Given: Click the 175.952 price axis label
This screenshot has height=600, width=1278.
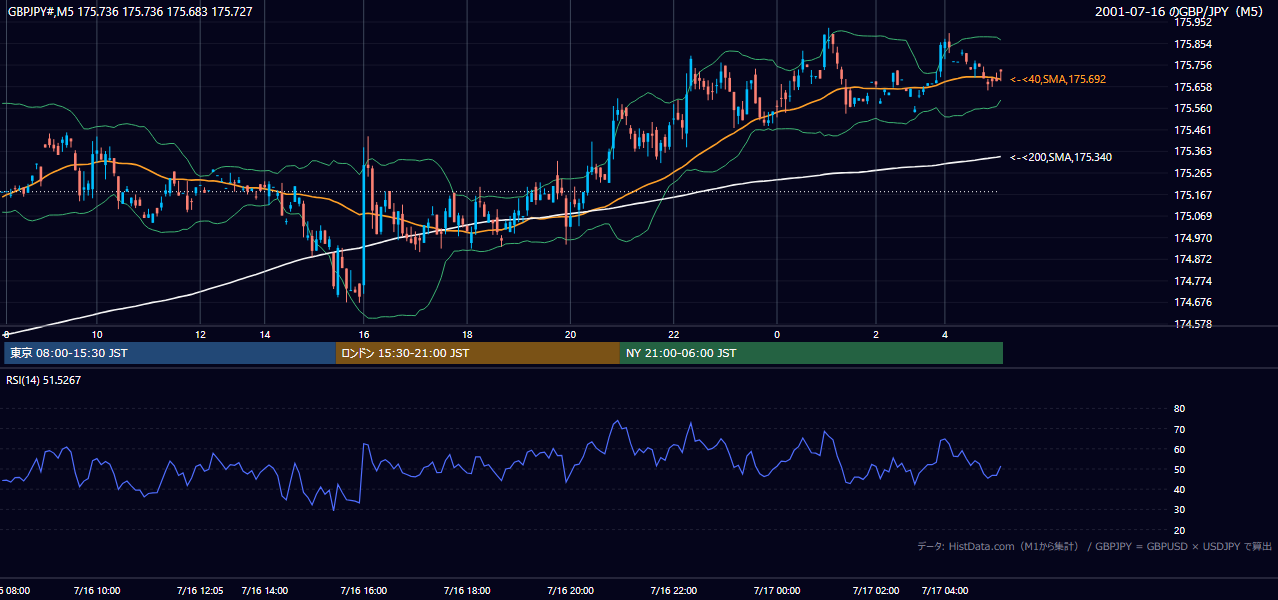Looking at the screenshot, I should pos(1193,22).
